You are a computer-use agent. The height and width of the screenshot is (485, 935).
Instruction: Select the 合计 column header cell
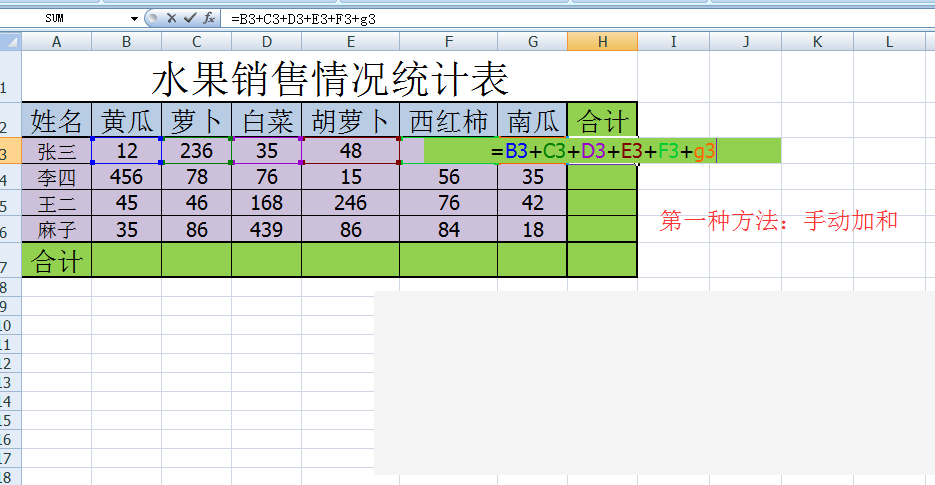[x=602, y=121]
